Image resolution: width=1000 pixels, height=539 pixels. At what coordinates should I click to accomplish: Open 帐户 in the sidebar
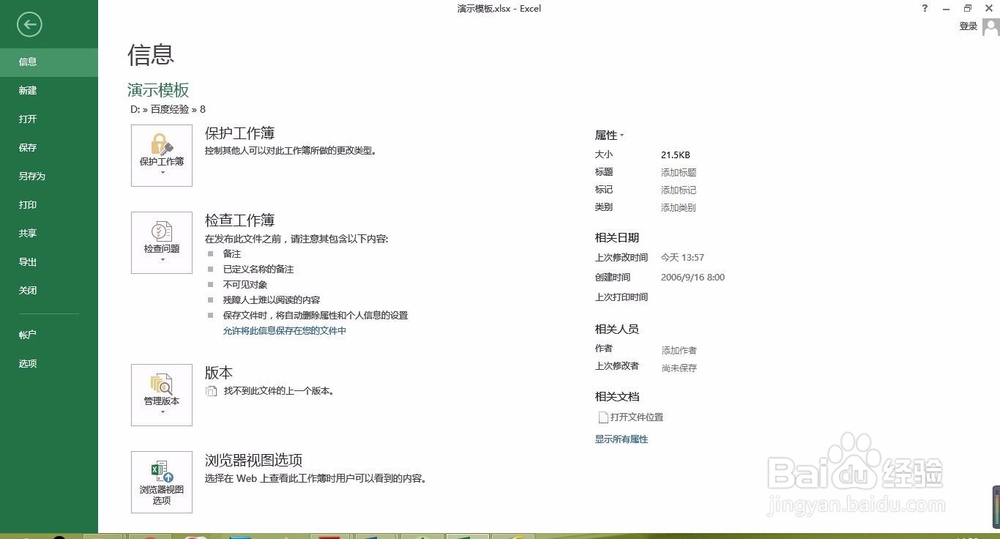point(49,335)
